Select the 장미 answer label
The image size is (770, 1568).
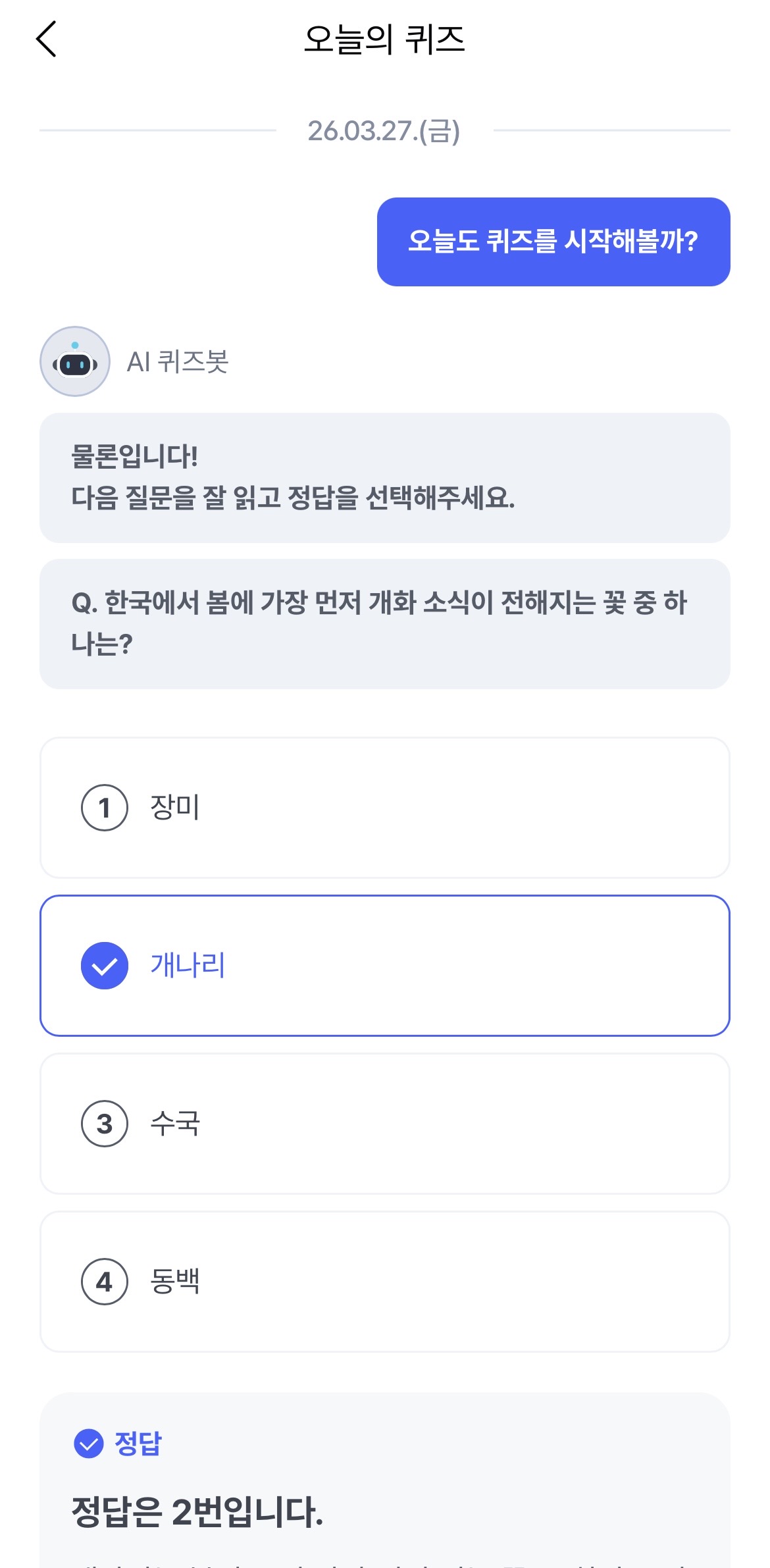(x=175, y=808)
